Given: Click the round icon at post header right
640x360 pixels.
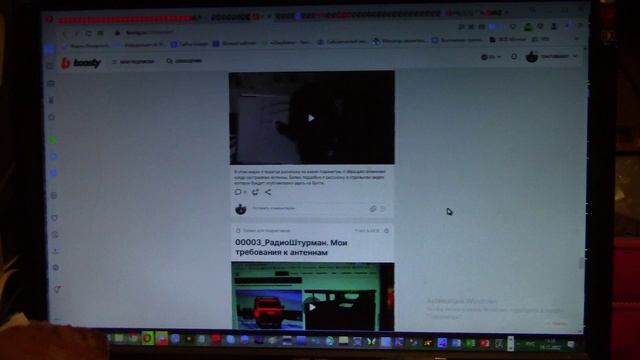Looking at the screenshot, I should click(387, 231).
